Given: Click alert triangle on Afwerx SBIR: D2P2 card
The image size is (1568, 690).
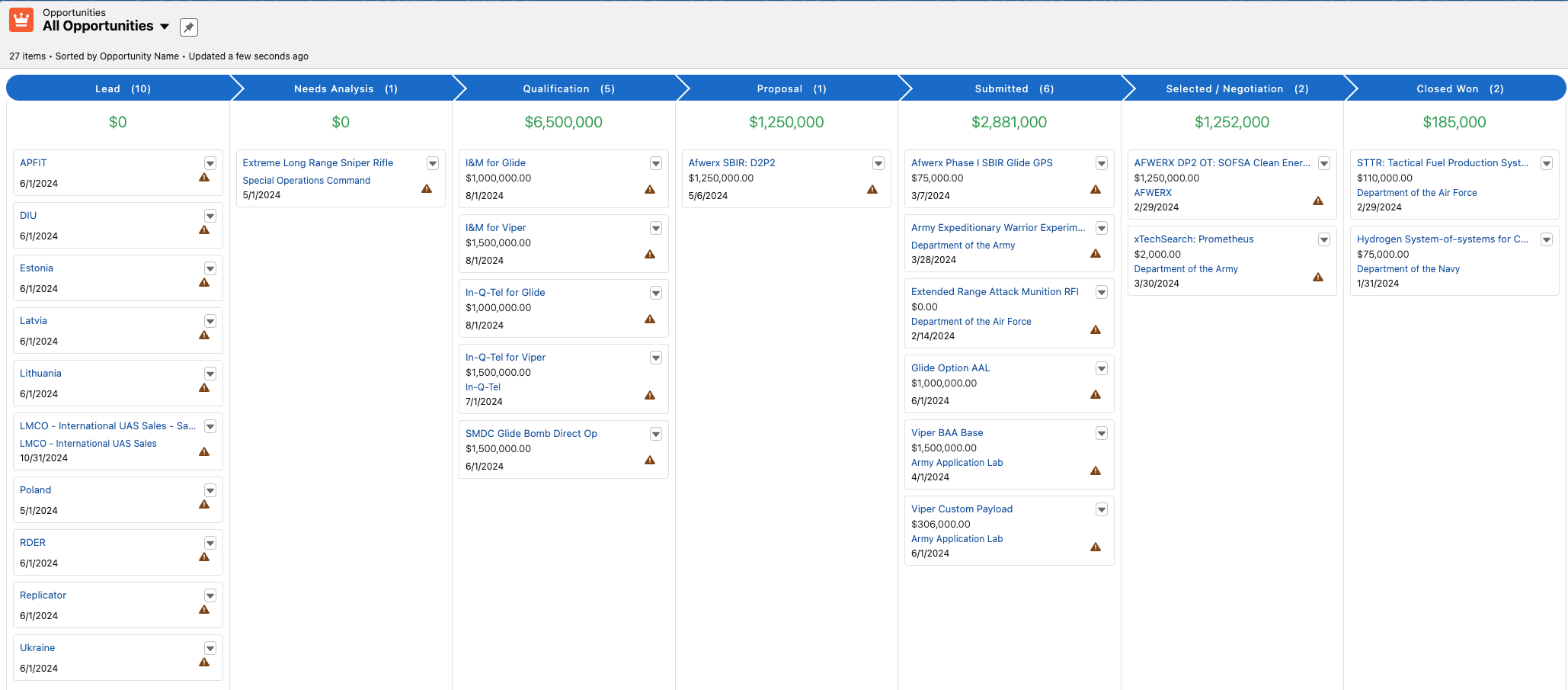Looking at the screenshot, I should (872, 190).
